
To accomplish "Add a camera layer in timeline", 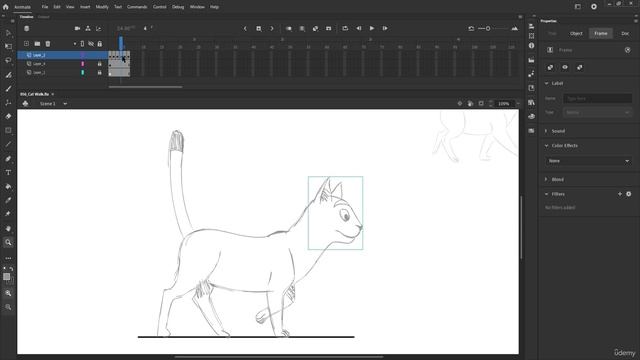I will coord(77,29).
